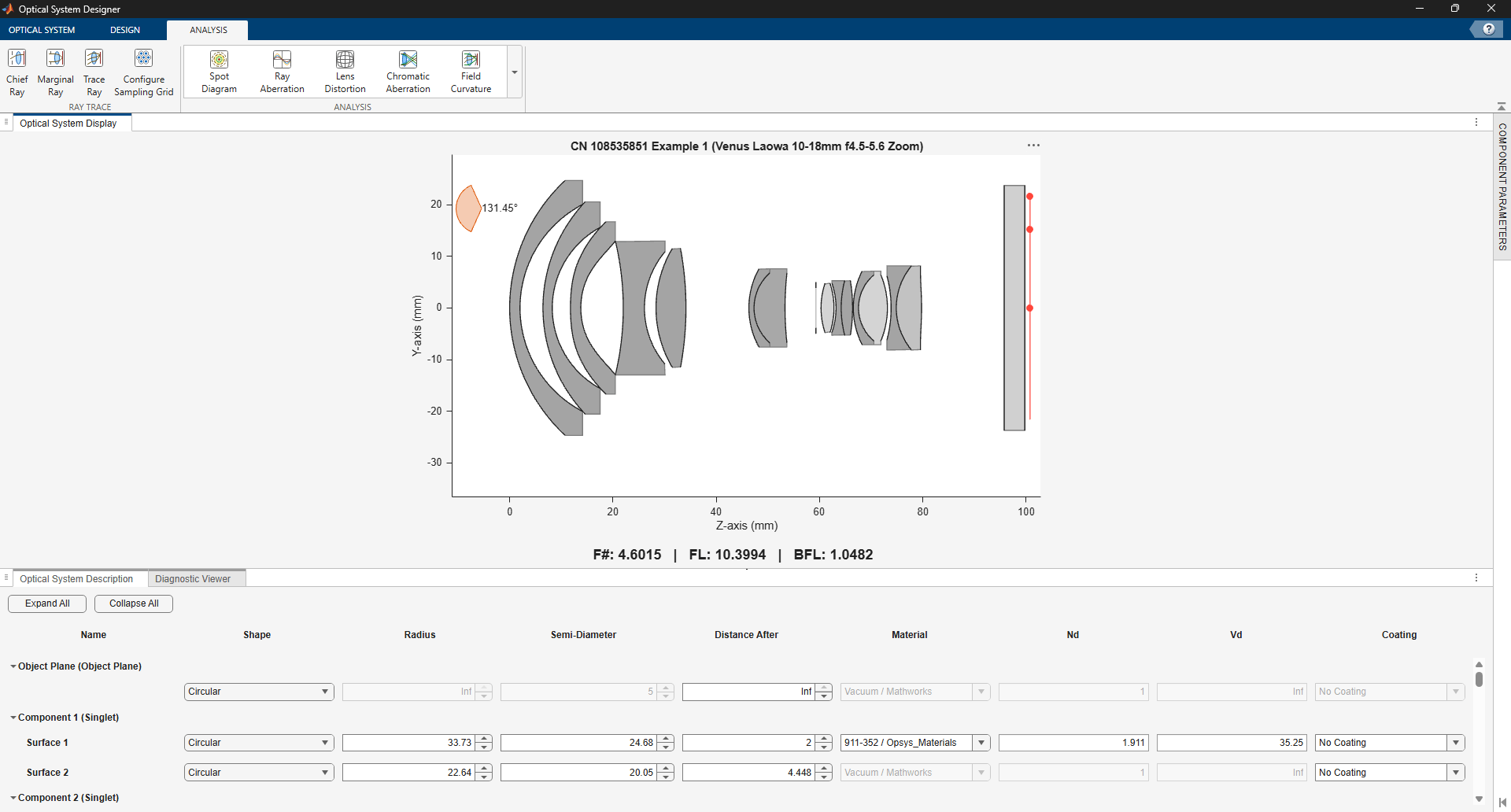Click Surface 1 radius field 33.73
The image size is (1511, 812).
(x=409, y=743)
